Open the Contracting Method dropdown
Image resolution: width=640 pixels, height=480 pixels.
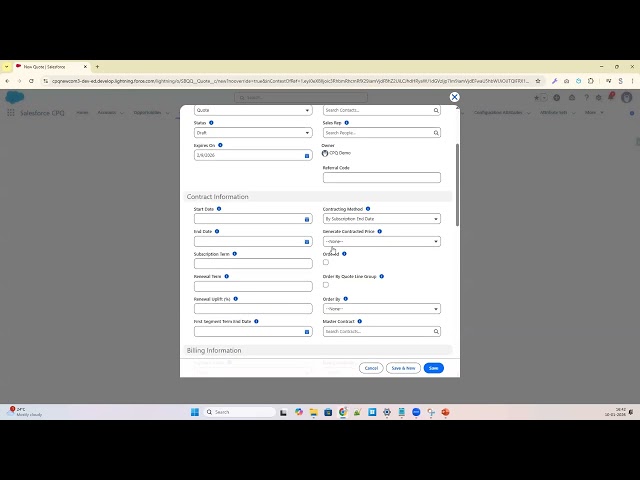382,219
